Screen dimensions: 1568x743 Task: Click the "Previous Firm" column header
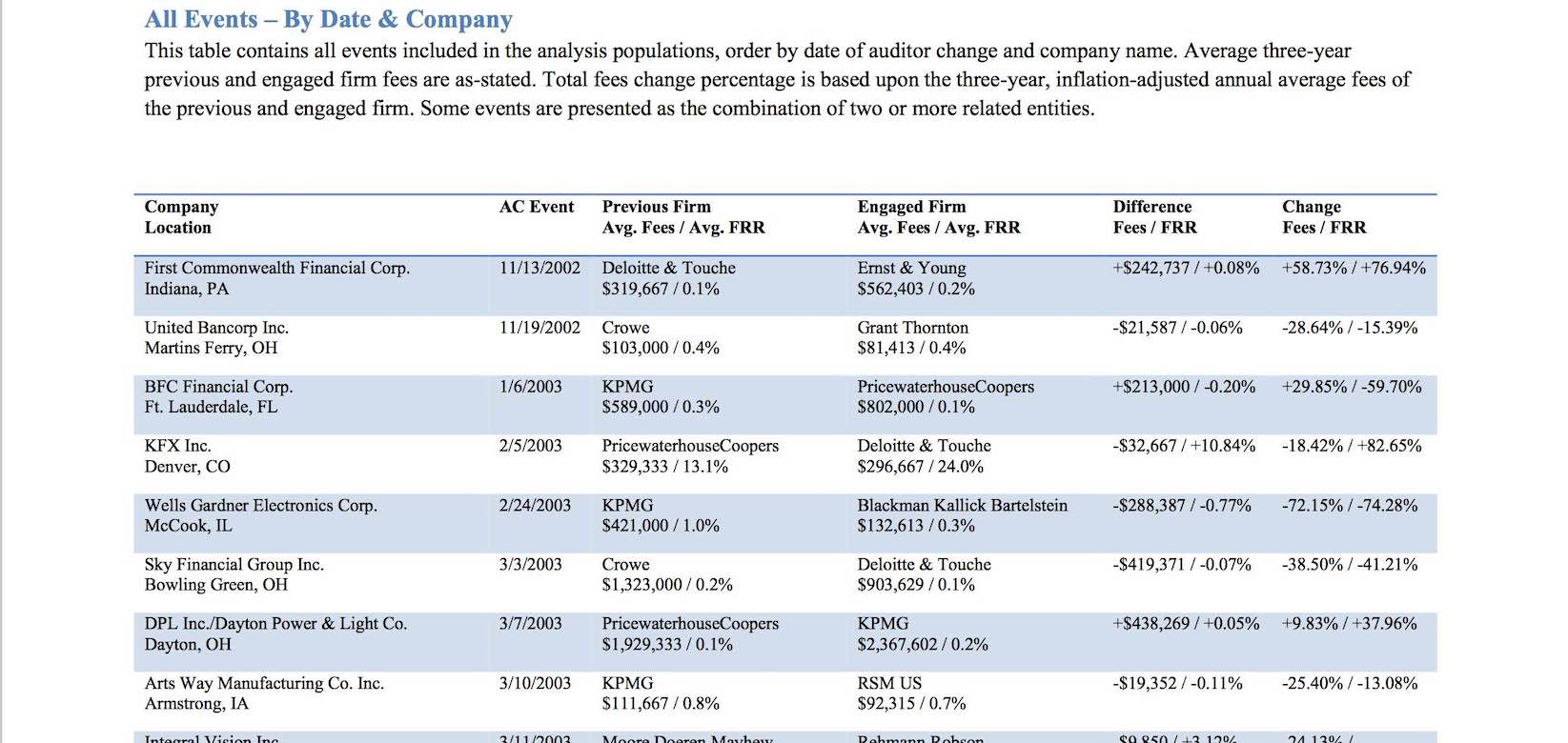(656, 207)
